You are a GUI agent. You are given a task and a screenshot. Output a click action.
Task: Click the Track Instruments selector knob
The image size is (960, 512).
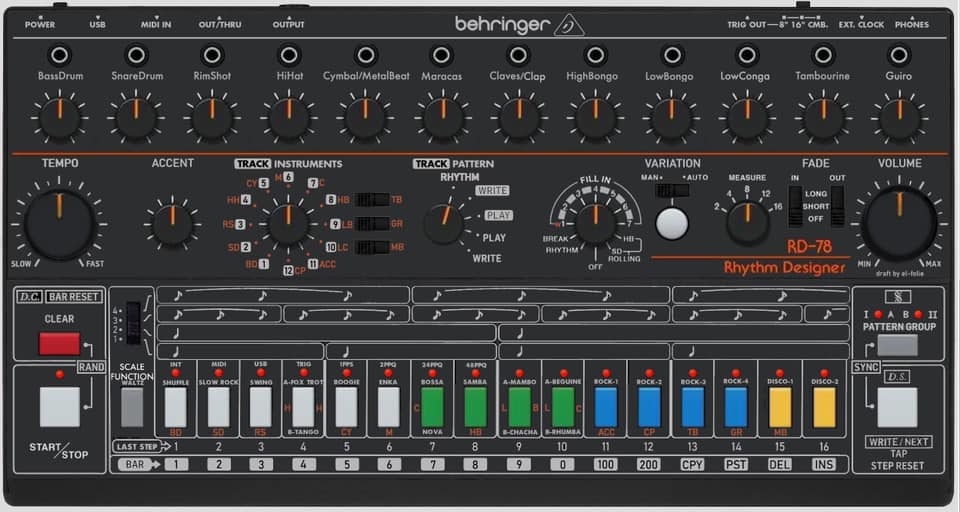coord(288,223)
